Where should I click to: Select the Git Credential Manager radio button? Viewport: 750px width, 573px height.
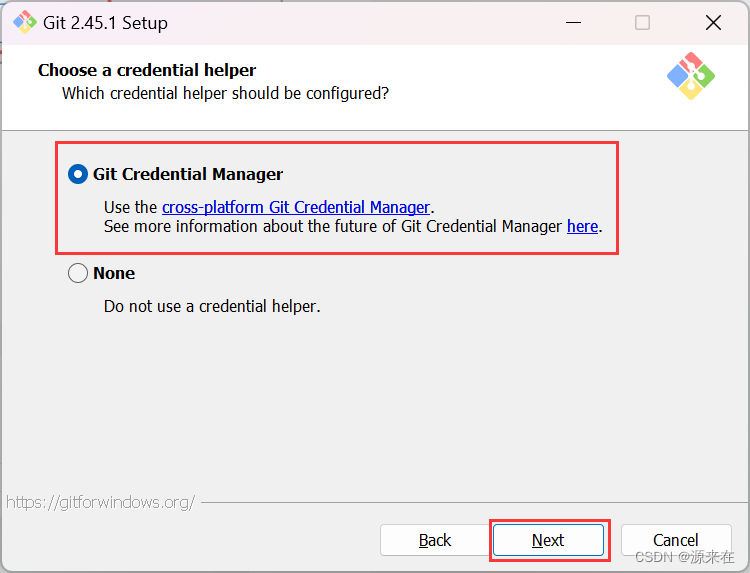(x=78, y=174)
